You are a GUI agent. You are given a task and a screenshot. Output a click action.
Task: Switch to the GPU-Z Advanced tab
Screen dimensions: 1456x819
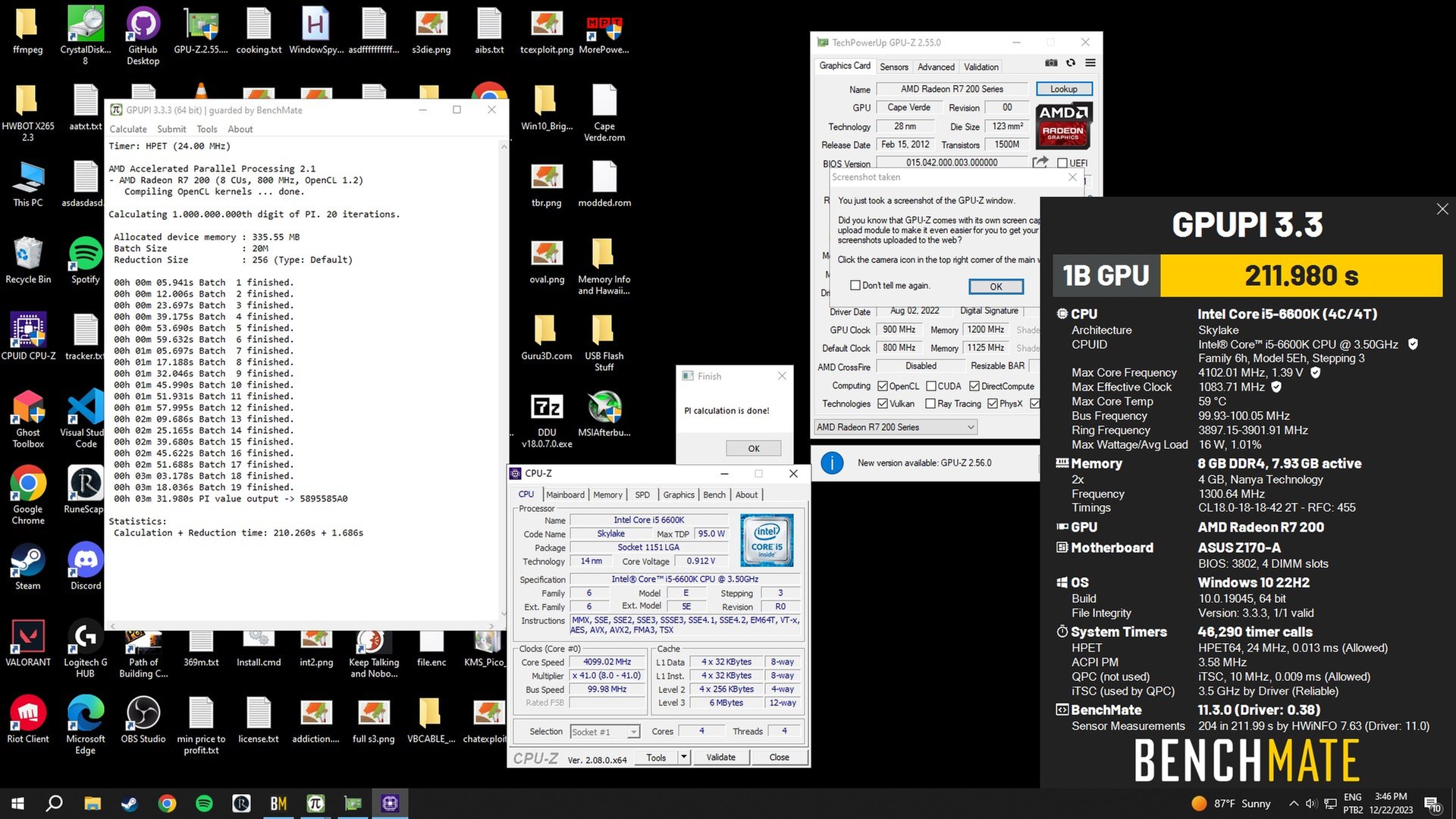pyautogui.click(x=936, y=67)
